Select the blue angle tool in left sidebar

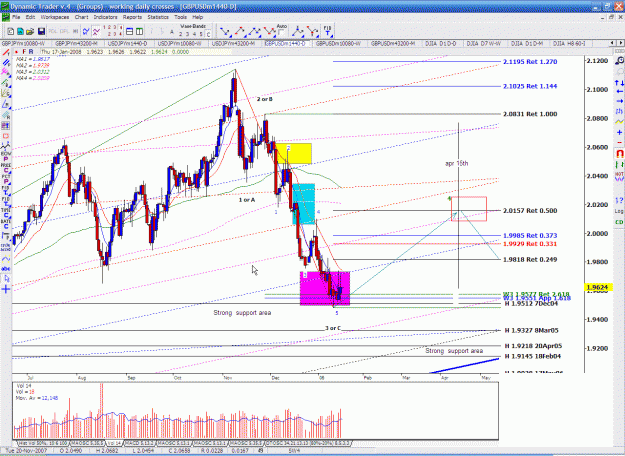(6, 104)
